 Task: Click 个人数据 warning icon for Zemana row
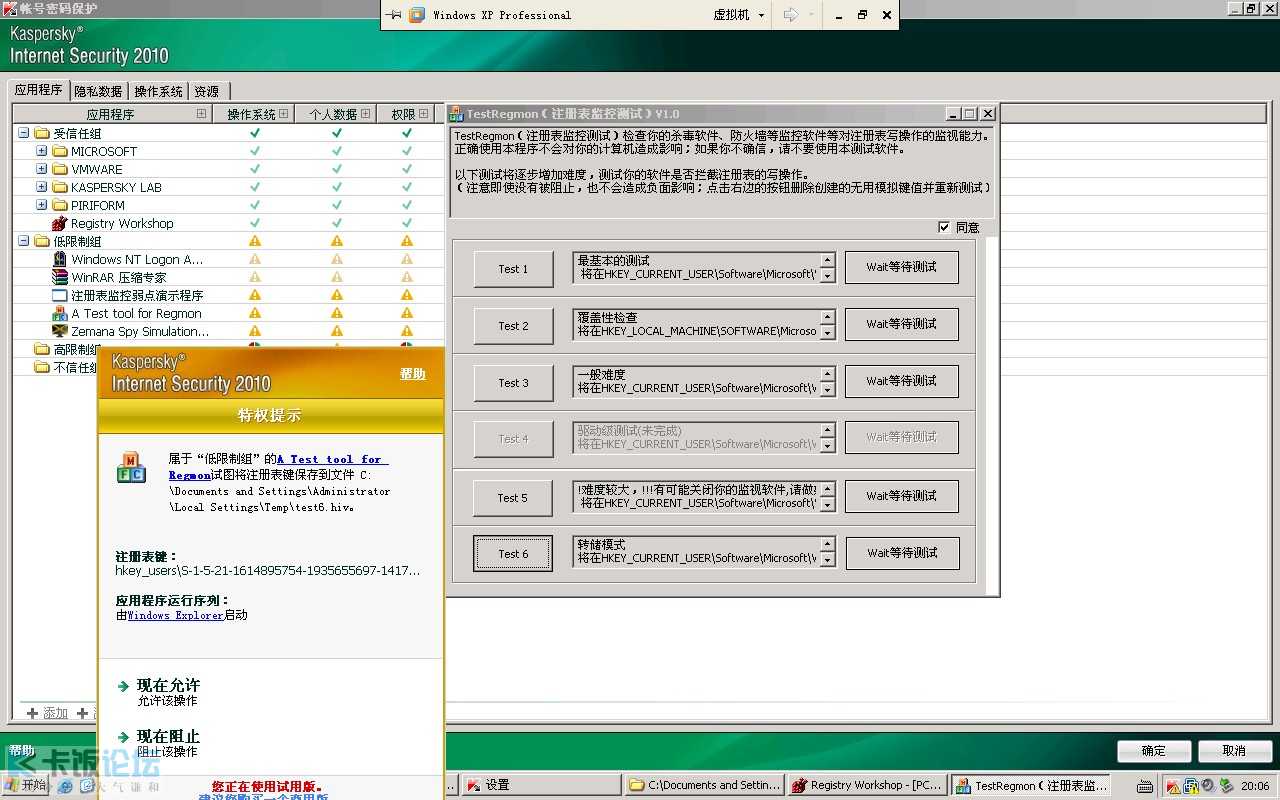[x=336, y=331]
